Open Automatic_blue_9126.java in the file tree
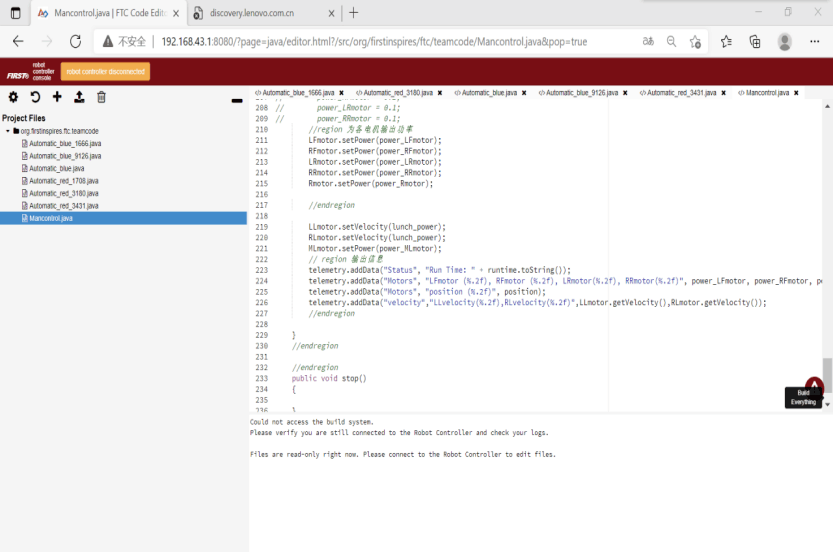This screenshot has width=834, height=552. (65, 156)
